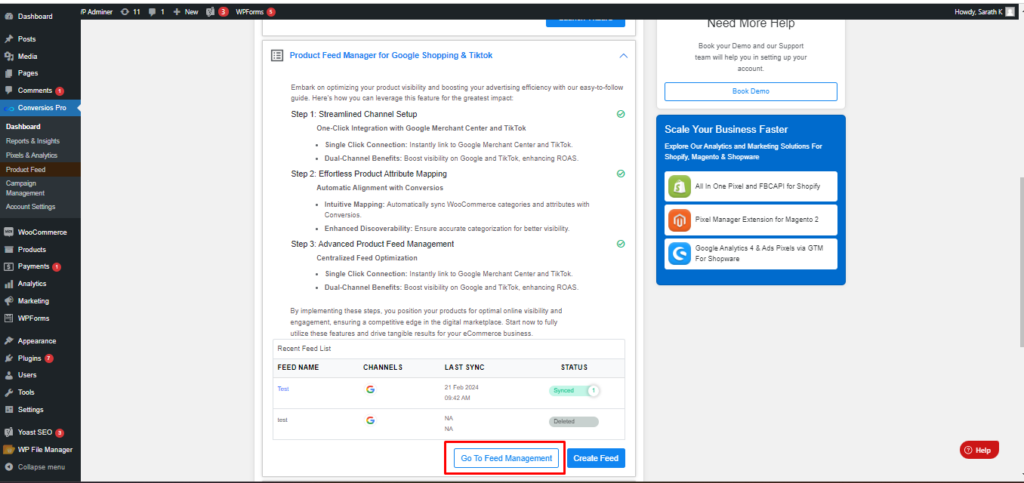Open Google Analytics 4 for Shopware card
Image resolution: width=1024 pixels, height=483 pixels.
point(750,254)
